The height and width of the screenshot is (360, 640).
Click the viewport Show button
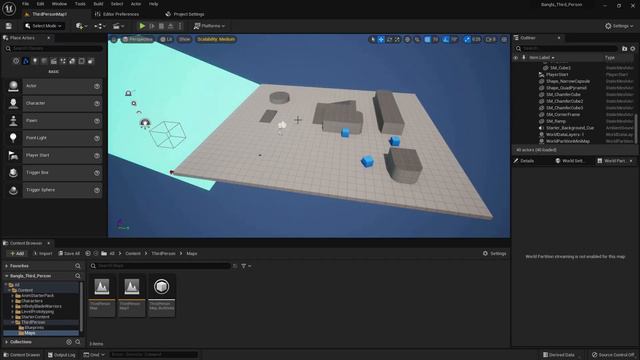pyautogui.click(x=184, y=40)
